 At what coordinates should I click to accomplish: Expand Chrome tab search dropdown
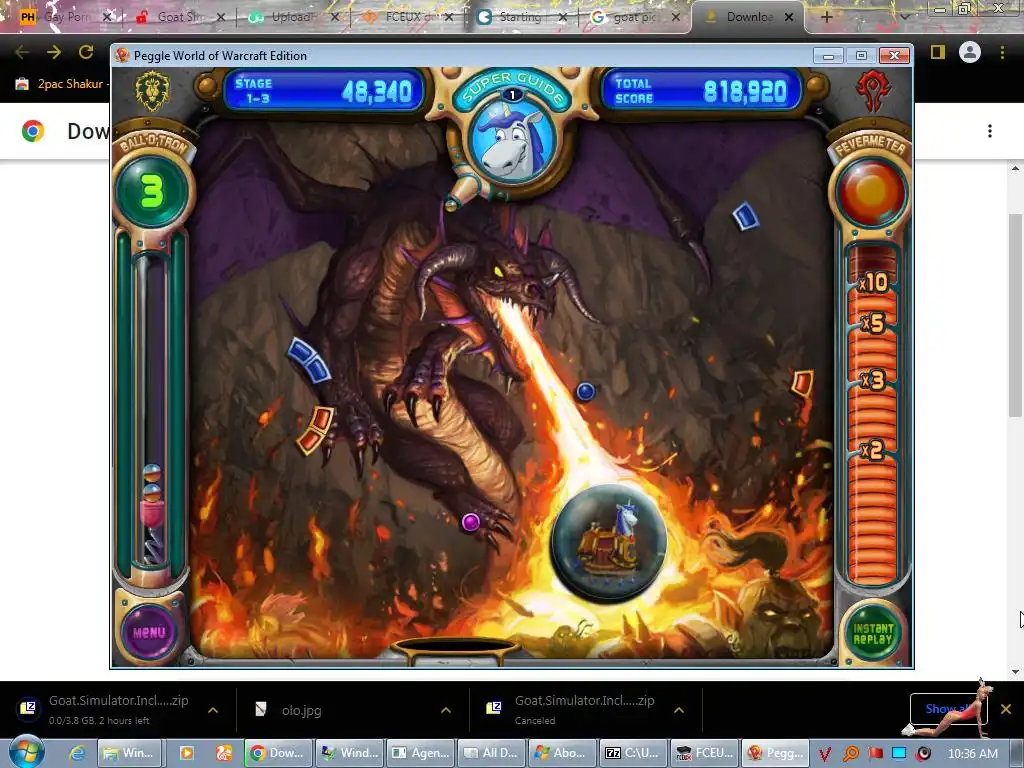click(x=904, y=17)
